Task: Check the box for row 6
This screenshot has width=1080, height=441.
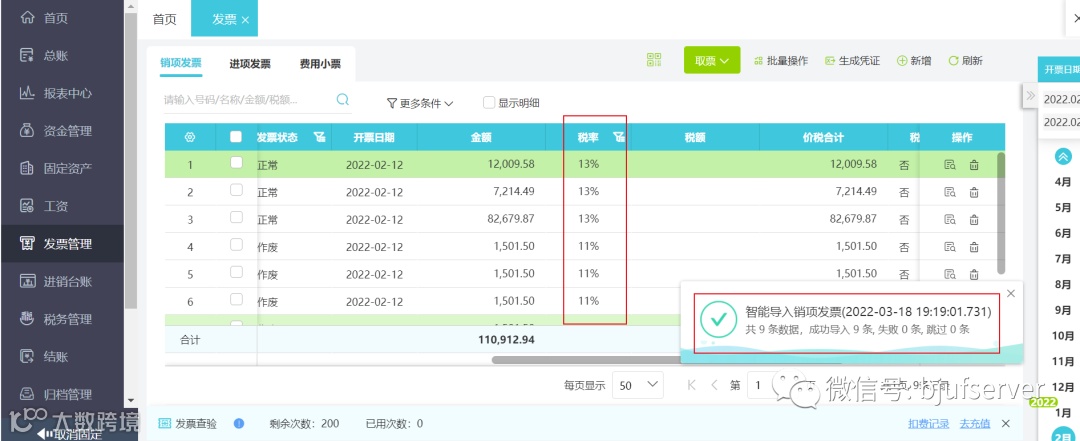Action: pyautogui.click(x=236, y=299)
